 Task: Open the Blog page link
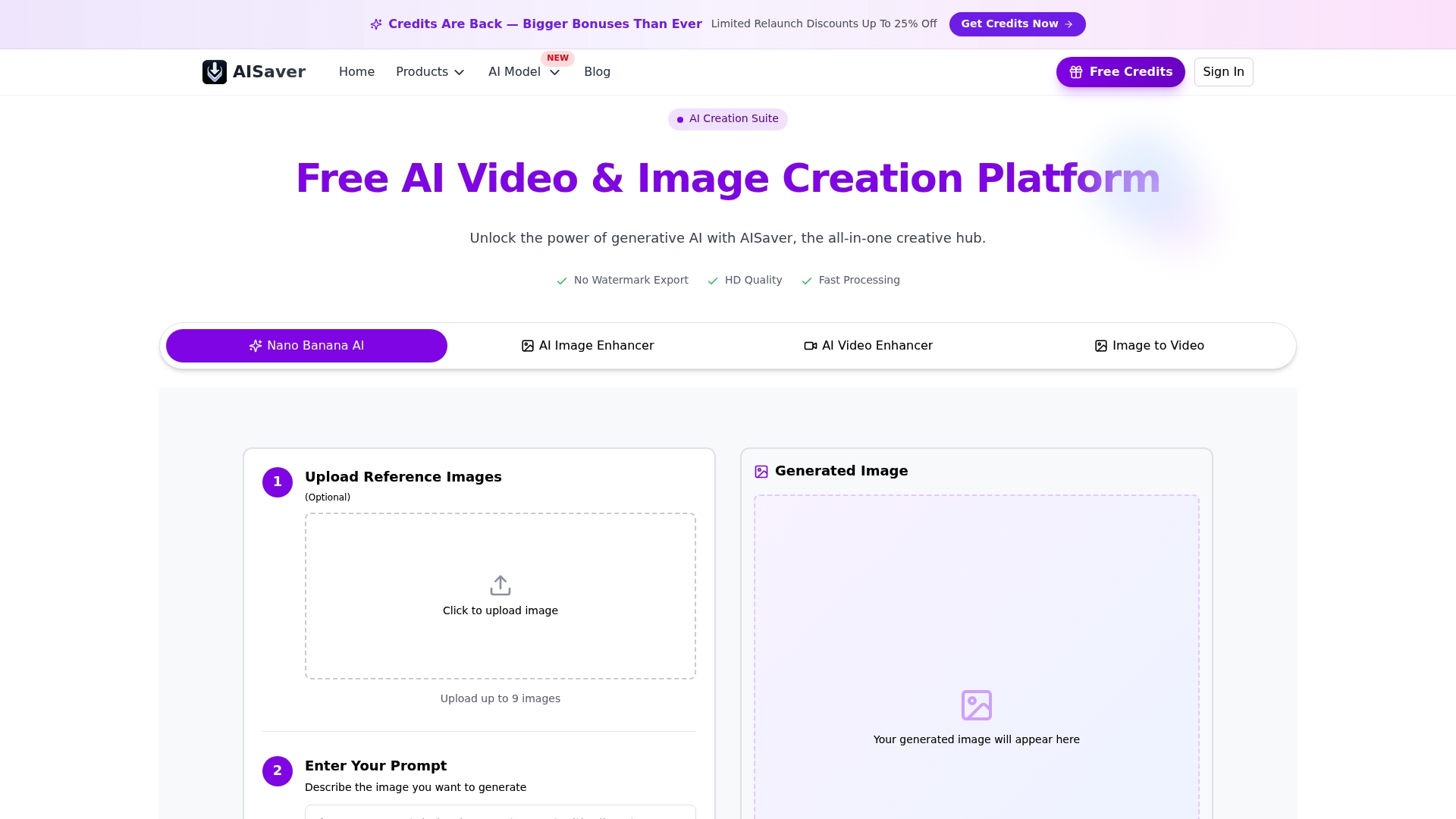(x=597, y=72)
